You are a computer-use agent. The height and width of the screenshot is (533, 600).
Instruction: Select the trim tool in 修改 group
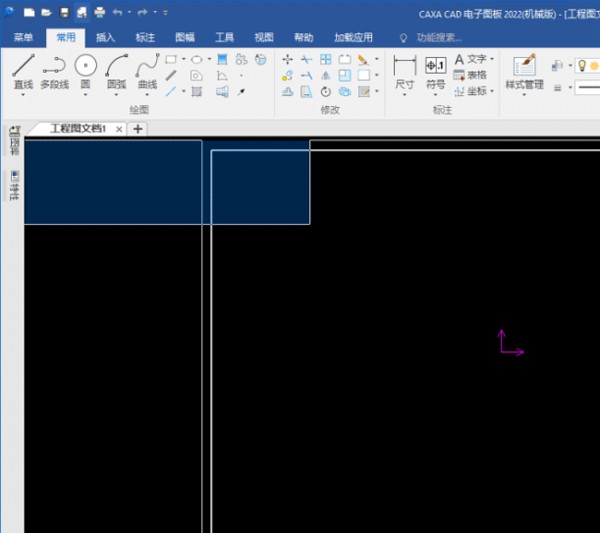[x=306, y=59]
